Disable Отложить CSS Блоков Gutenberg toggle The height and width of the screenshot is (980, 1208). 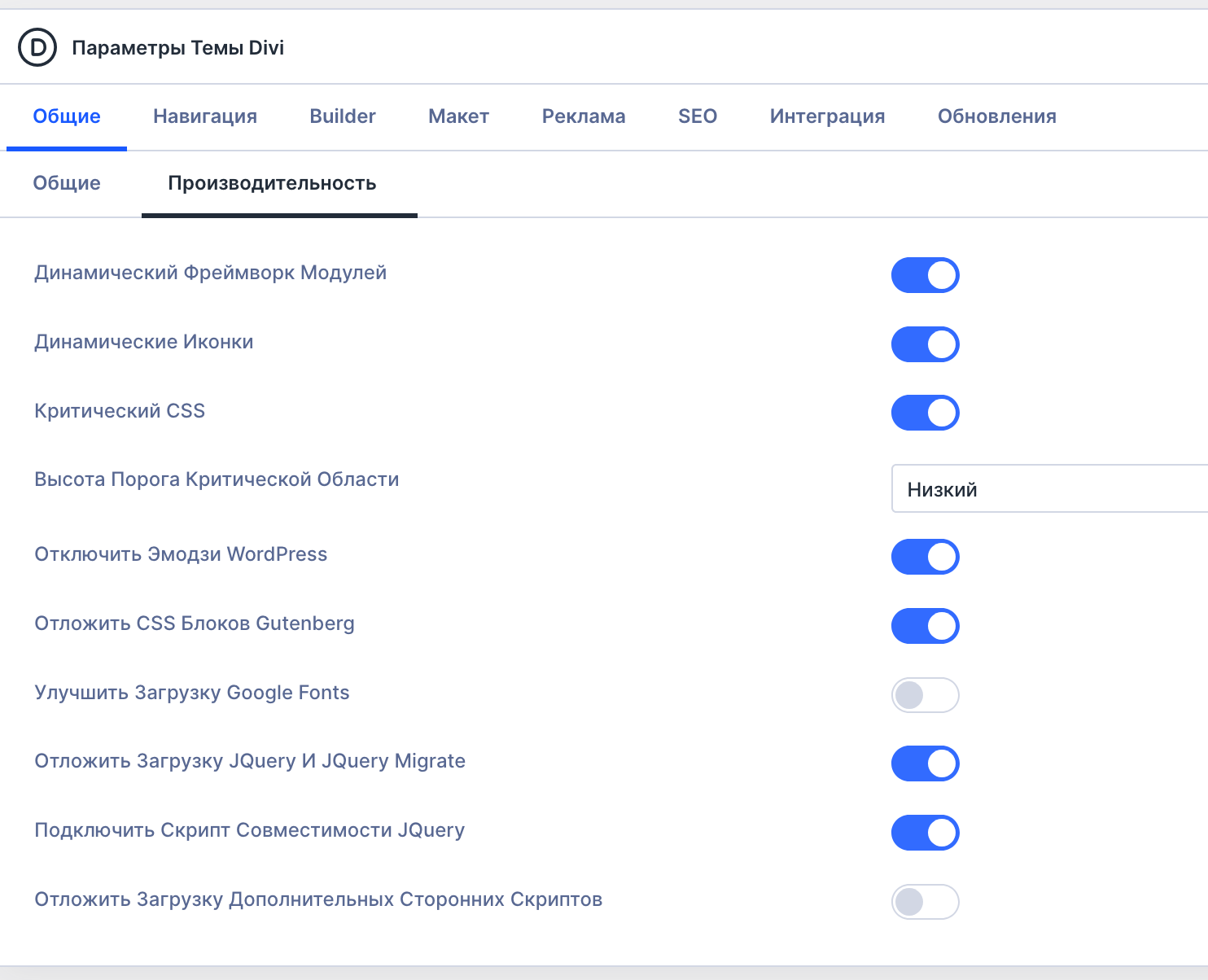click(925, 626)
